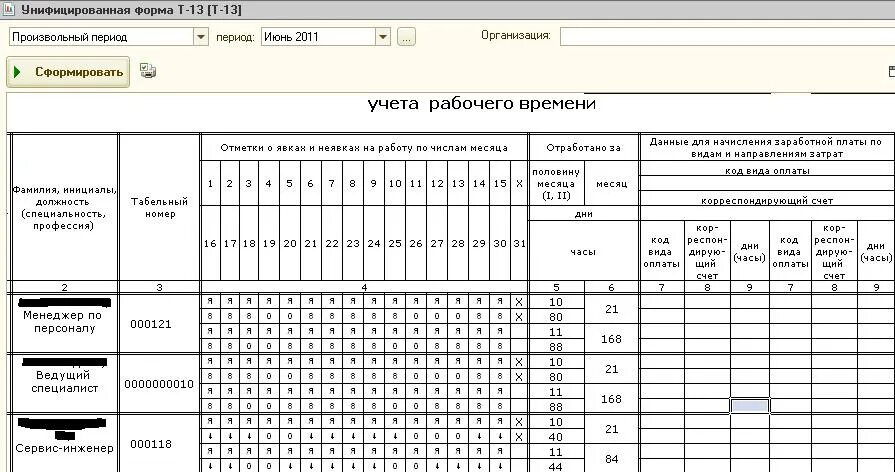Viewport: 895px width, 472px height.
Task: Click the 21 days cell for Сервис-инженер
Action: pos(611,429)
